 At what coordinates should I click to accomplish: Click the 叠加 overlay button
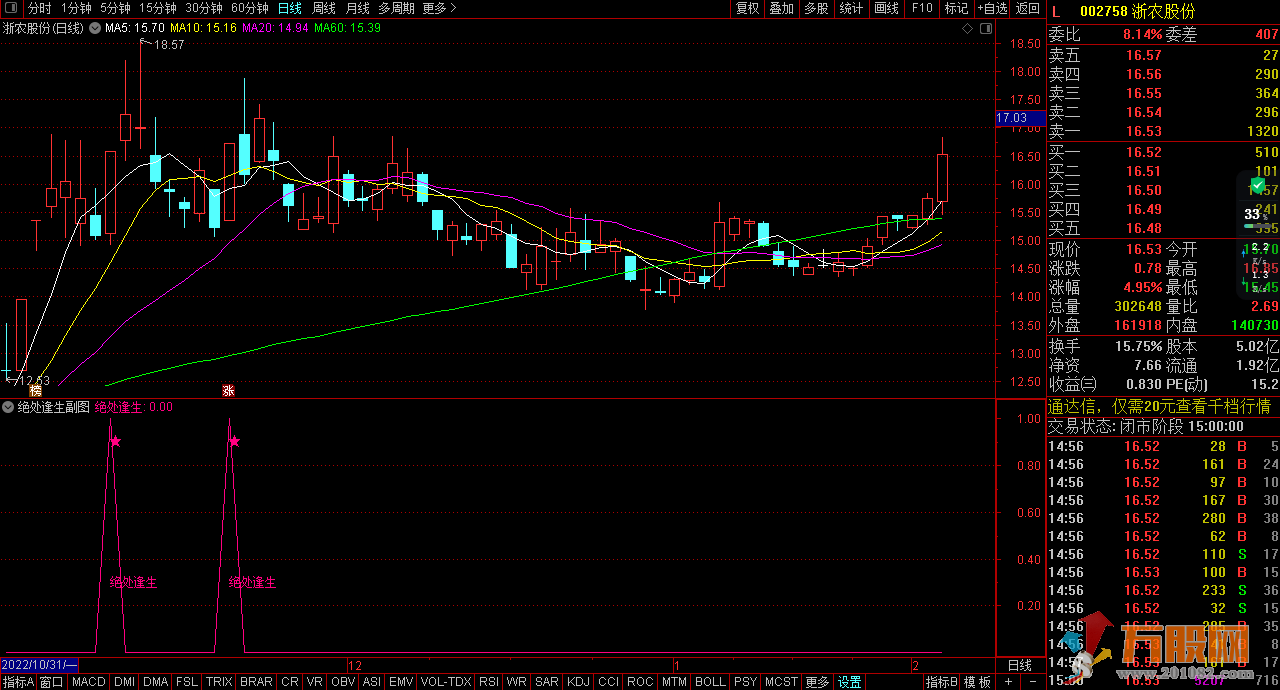[781, 8]
